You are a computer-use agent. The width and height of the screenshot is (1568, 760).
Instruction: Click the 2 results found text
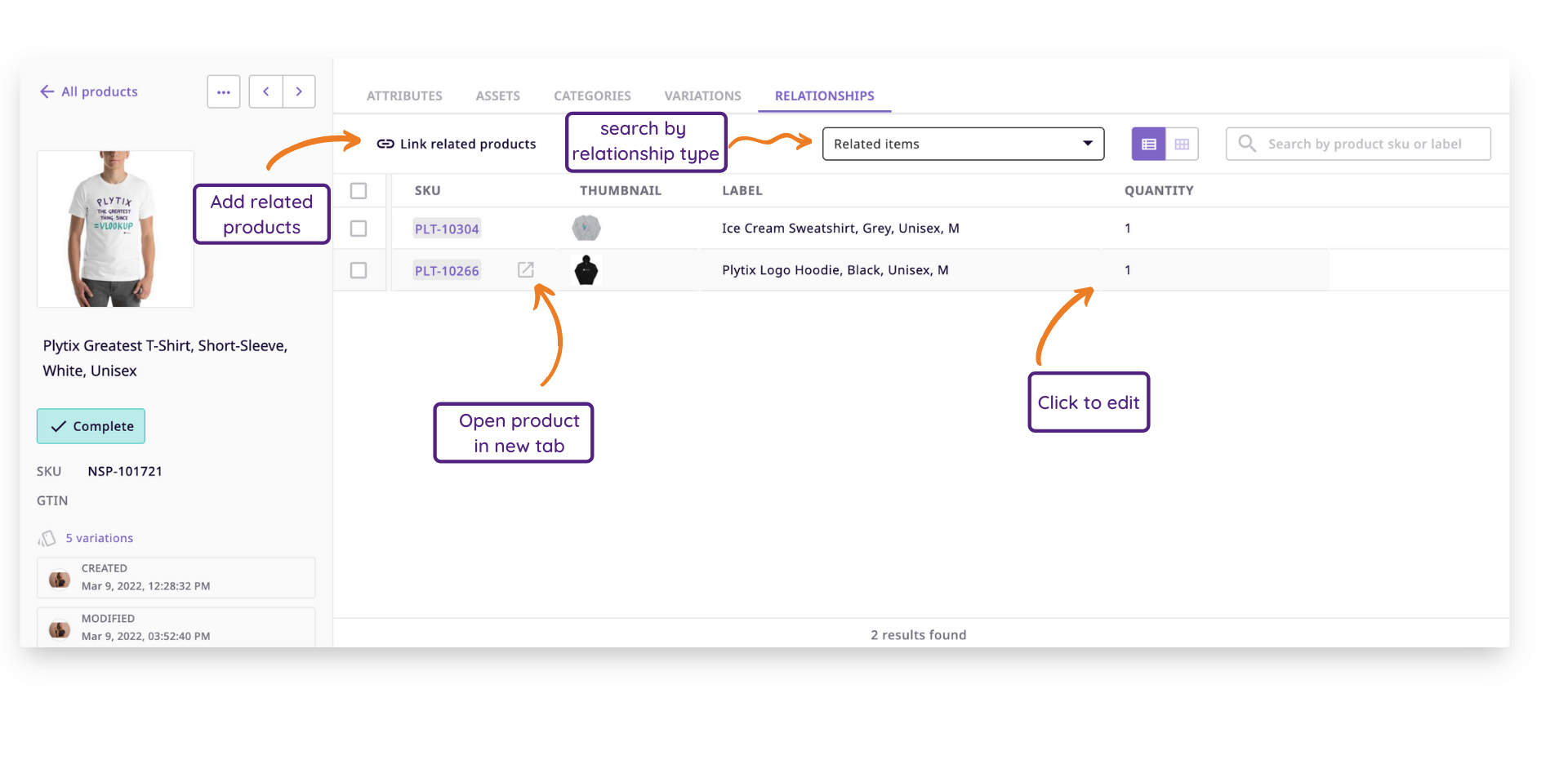click(918, 635)
